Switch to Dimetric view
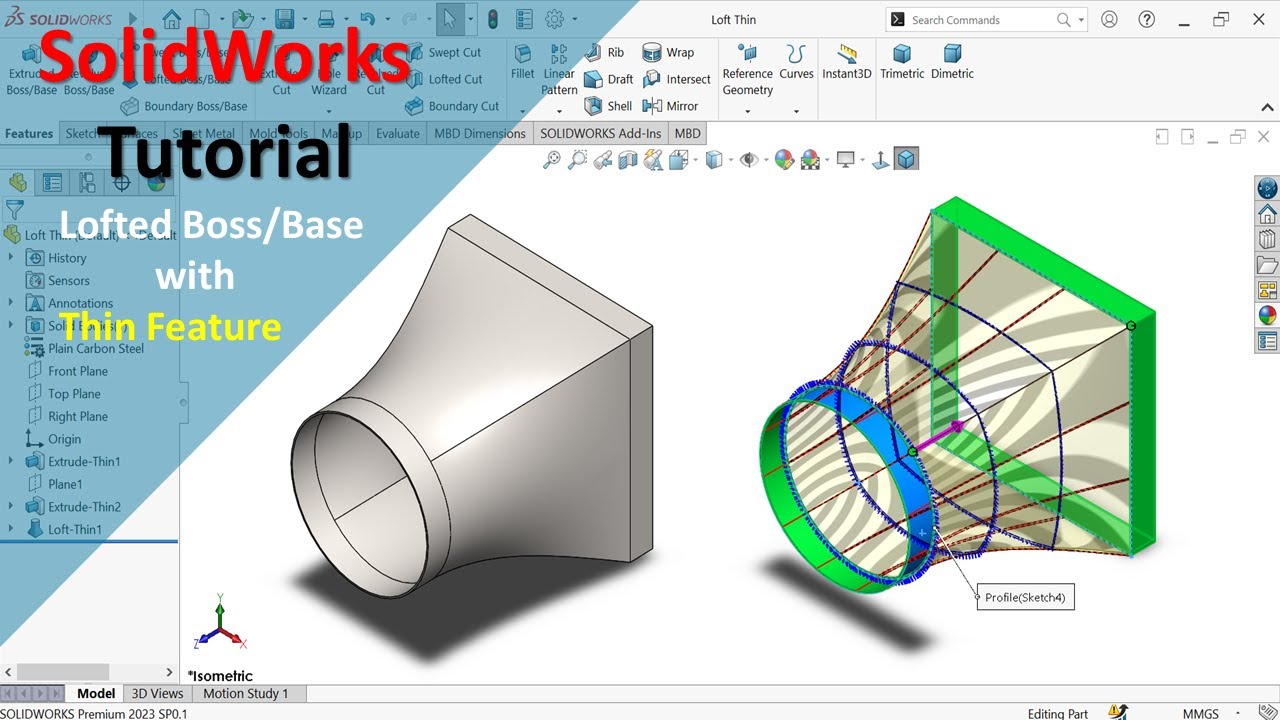This screenshot has width=1280, height=720. pos(952,62)
